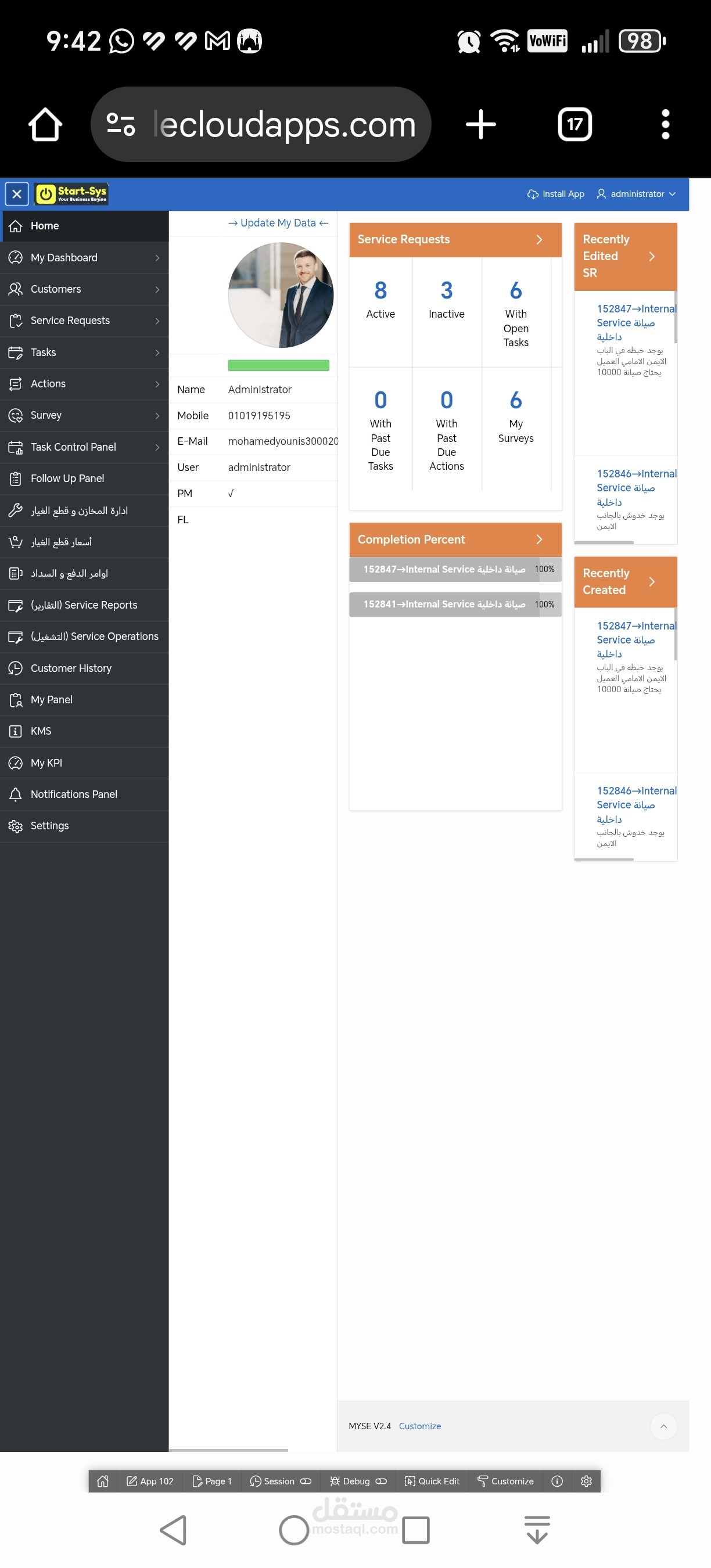Click Customize in the developer toolbar
This screenshot has width=711, height=1568.
tap(506, 1481)
